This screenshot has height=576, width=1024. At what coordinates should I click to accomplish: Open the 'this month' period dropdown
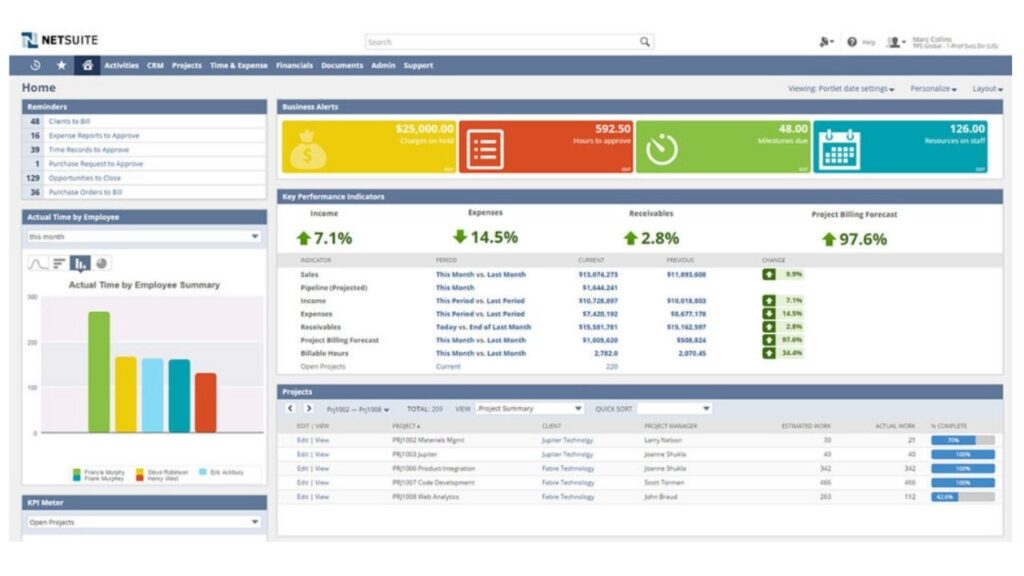pos(144,236)
